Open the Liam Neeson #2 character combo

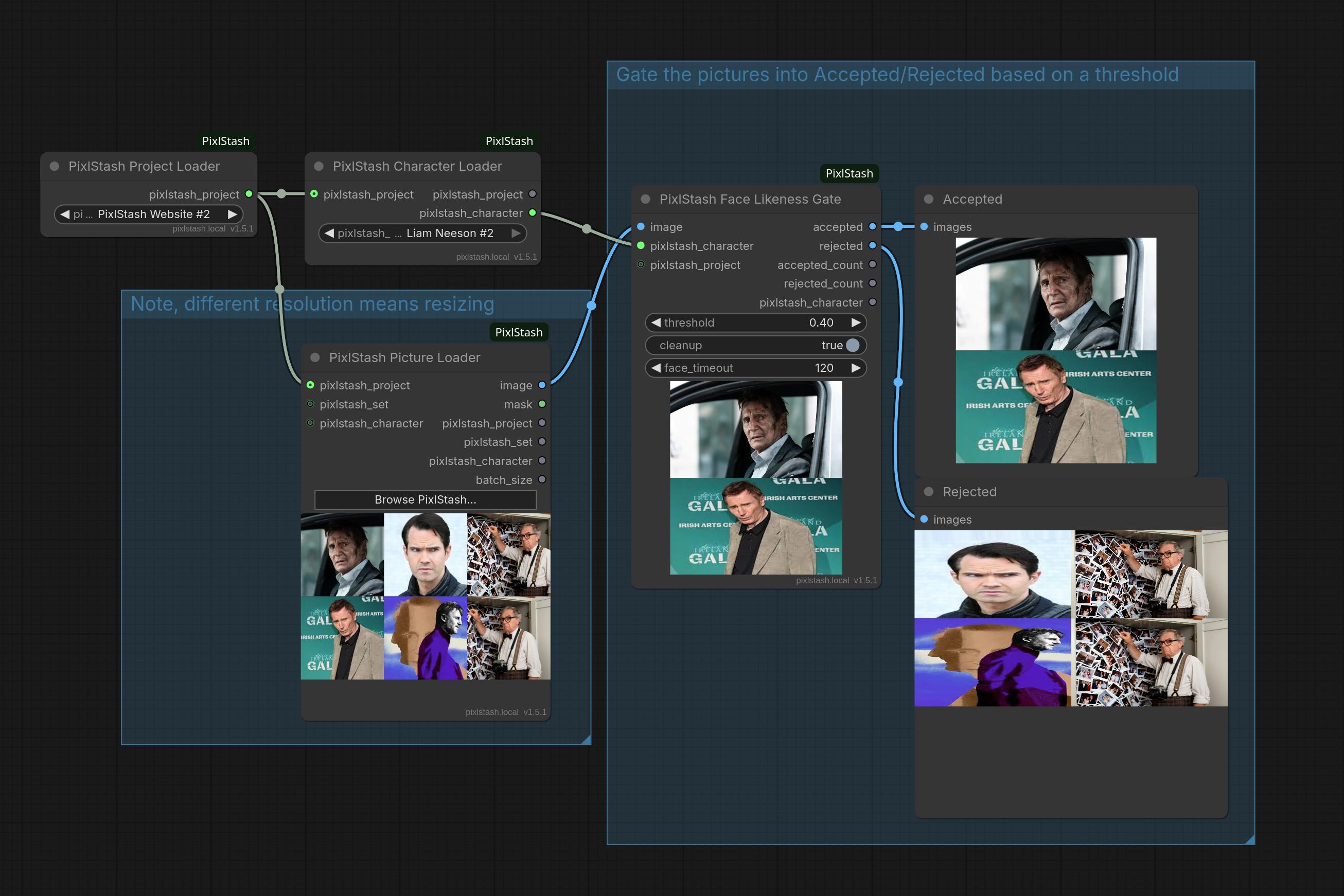click(422, 233)
